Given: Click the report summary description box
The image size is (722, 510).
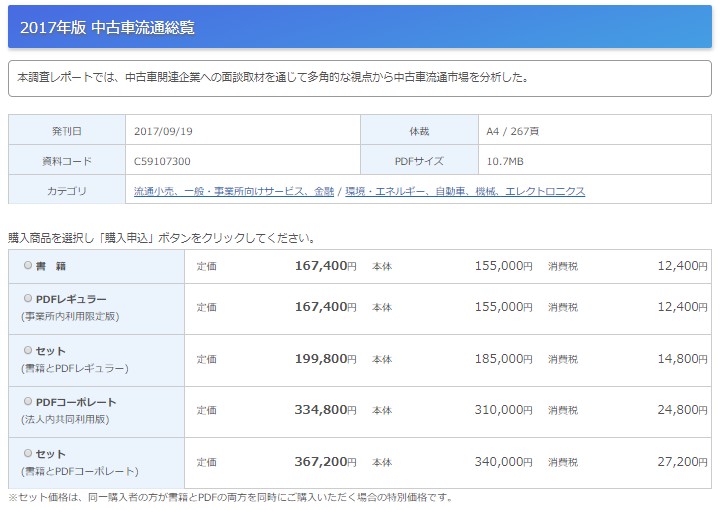Looking at the screenshot, I should (360, 78).
